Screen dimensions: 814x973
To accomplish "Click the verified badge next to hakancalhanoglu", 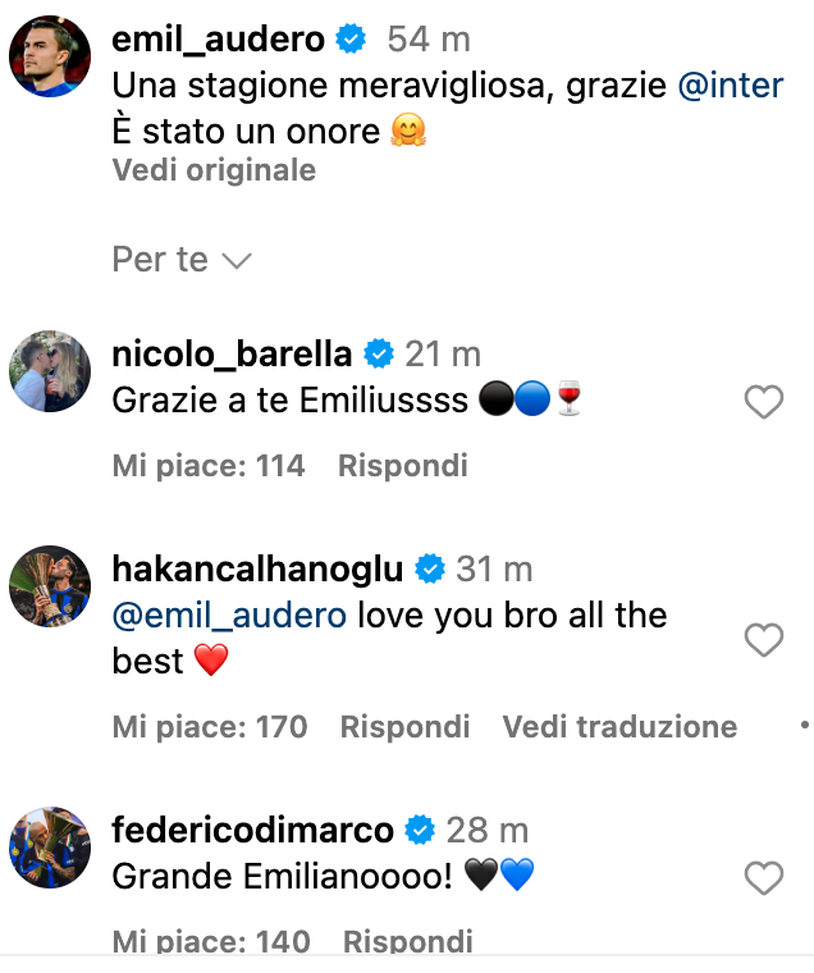I will 430,568.
